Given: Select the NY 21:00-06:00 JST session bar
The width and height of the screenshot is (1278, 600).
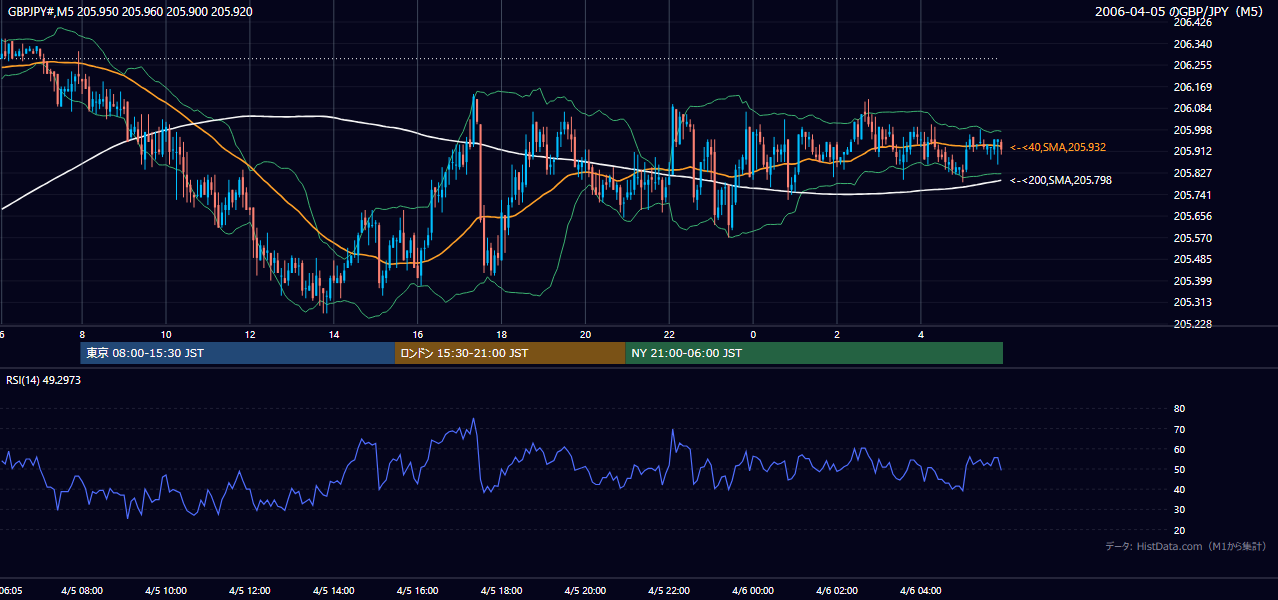Looking at the screenshot, I should tap(814, 353).
